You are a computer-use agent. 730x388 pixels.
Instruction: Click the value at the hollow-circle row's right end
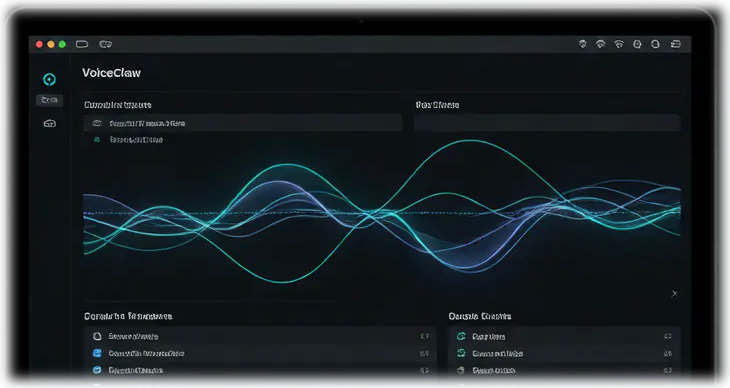tap(424, 336)
